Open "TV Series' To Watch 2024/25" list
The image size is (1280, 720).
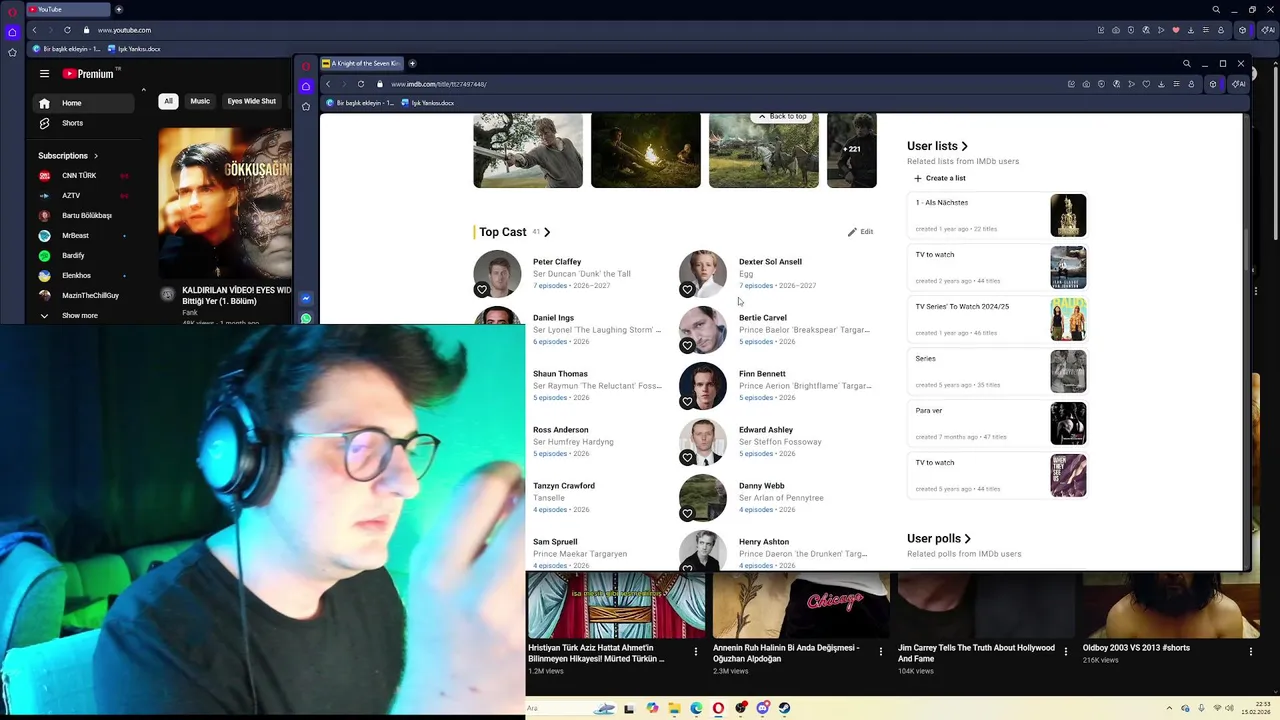(997, 319)
